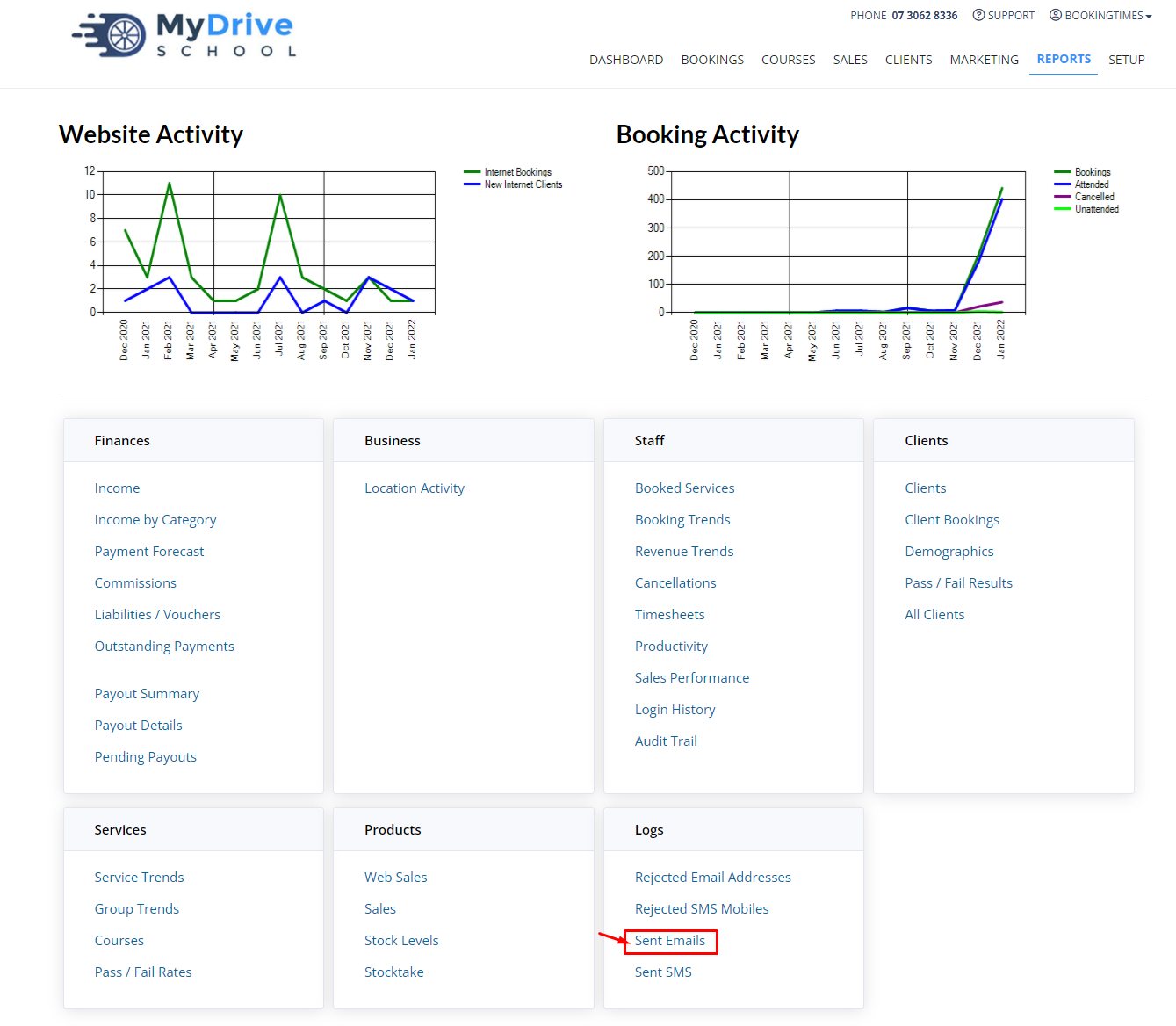Open the Demographics report
The image size is (1176, 1026).
[x=949, y=551]
